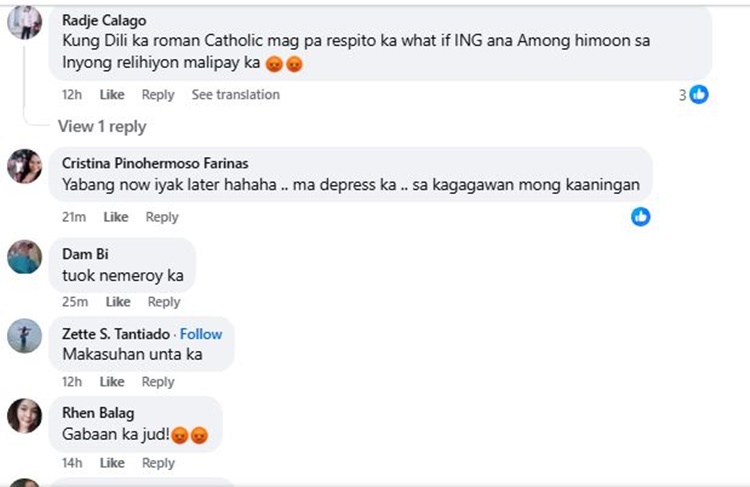
Task: Click See translation on Radje's comment
Action: [x=236, y=95]
